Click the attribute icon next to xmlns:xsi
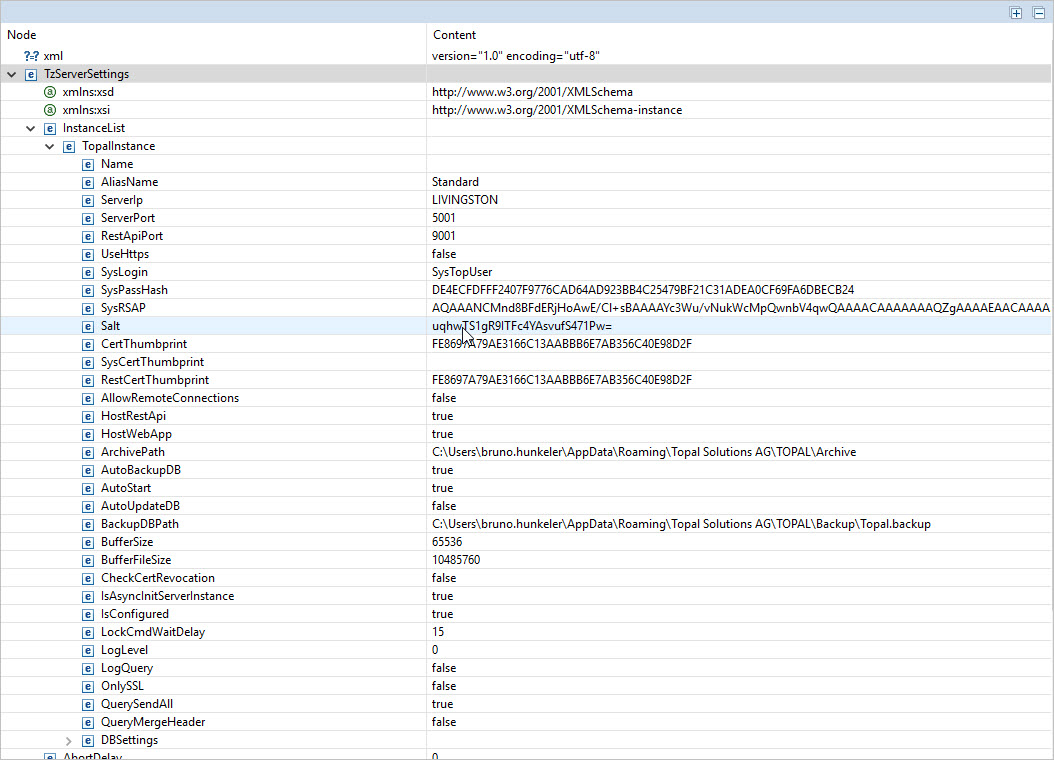The height and width of the screenshot is (760, 1054). [50, 110]
